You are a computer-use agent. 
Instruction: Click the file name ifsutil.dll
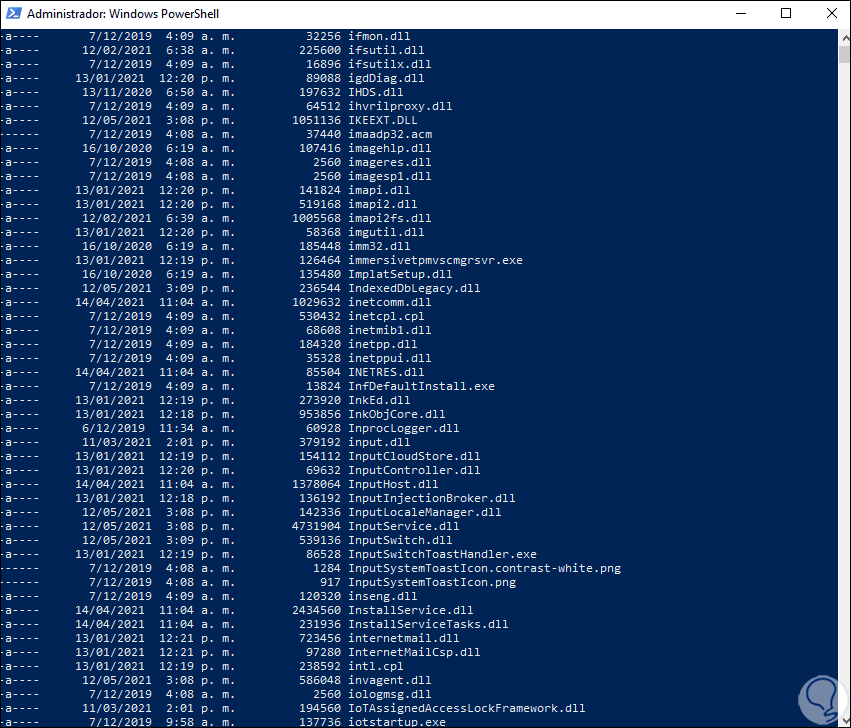click(386, 50)
